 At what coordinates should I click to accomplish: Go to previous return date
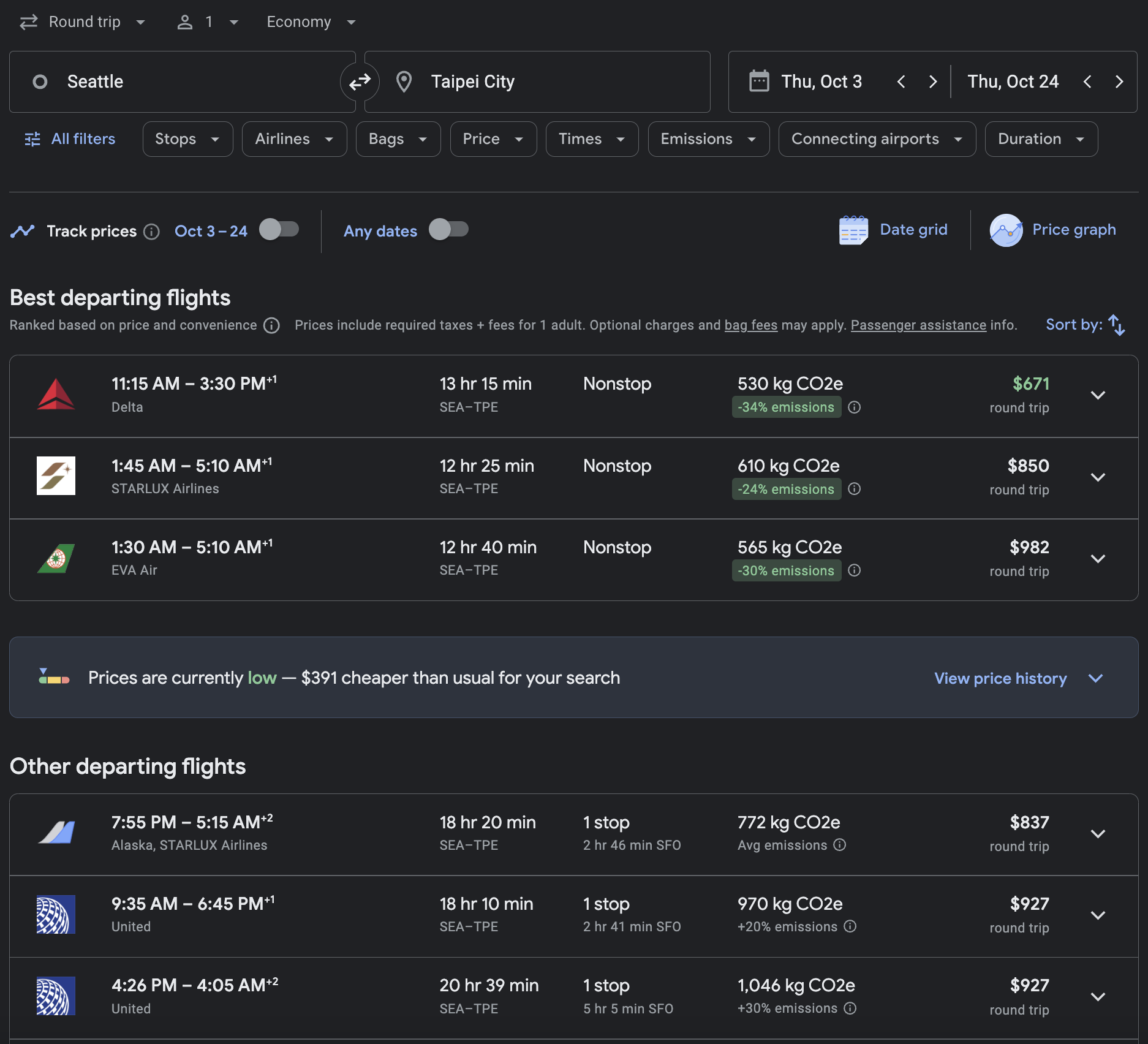[1087, 81]
